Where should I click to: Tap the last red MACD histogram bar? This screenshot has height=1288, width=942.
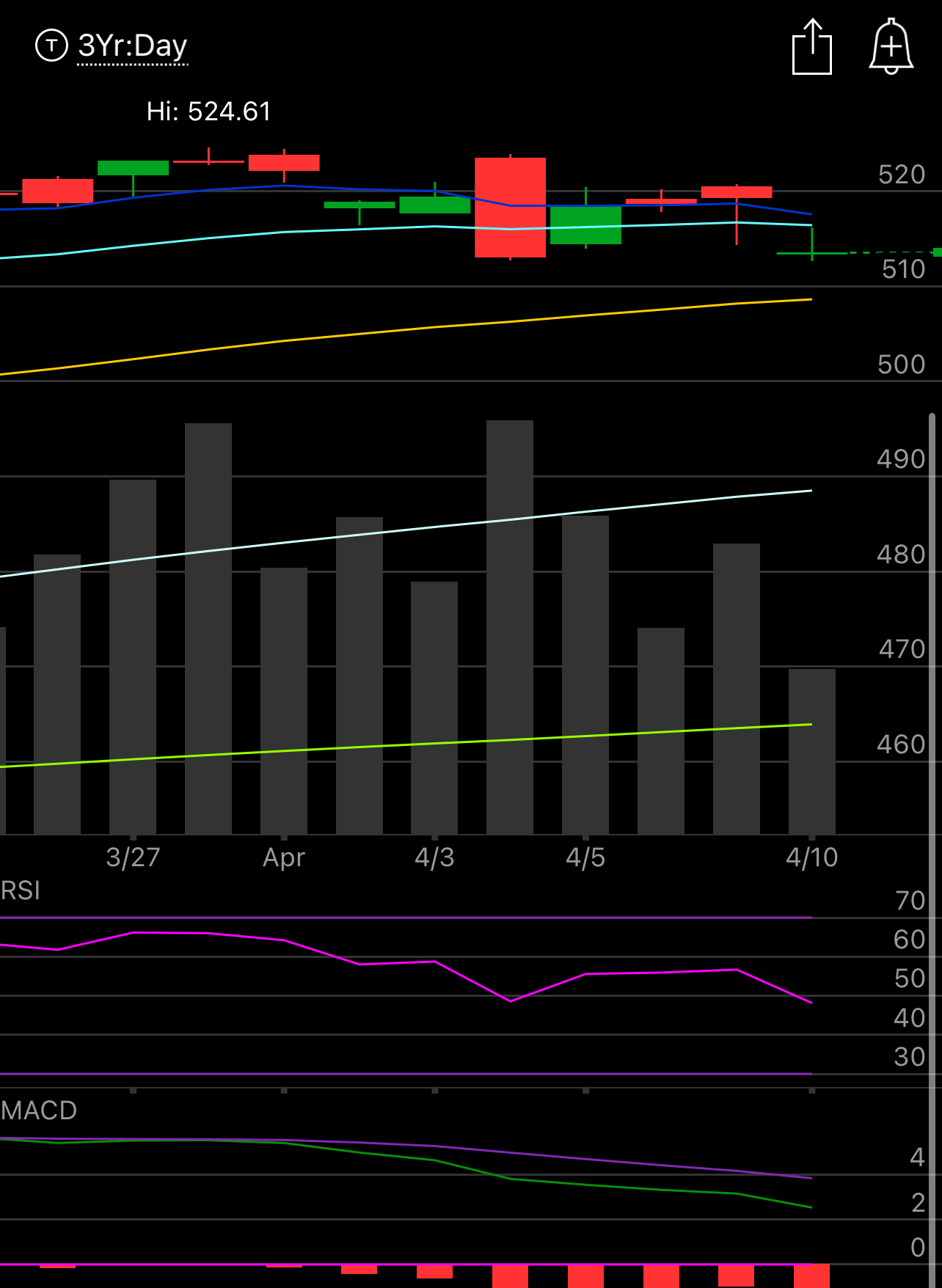(811, 1276)
